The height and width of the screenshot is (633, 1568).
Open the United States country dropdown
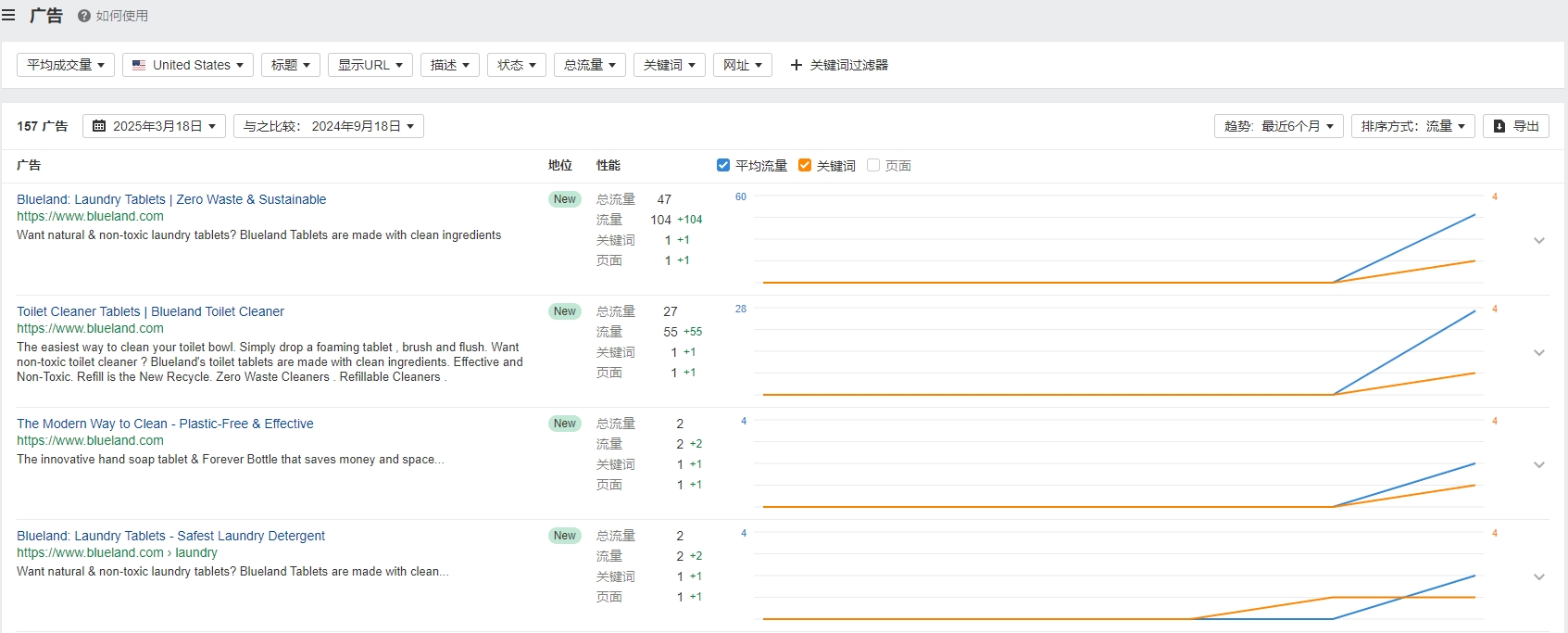[x=188, y=65]
